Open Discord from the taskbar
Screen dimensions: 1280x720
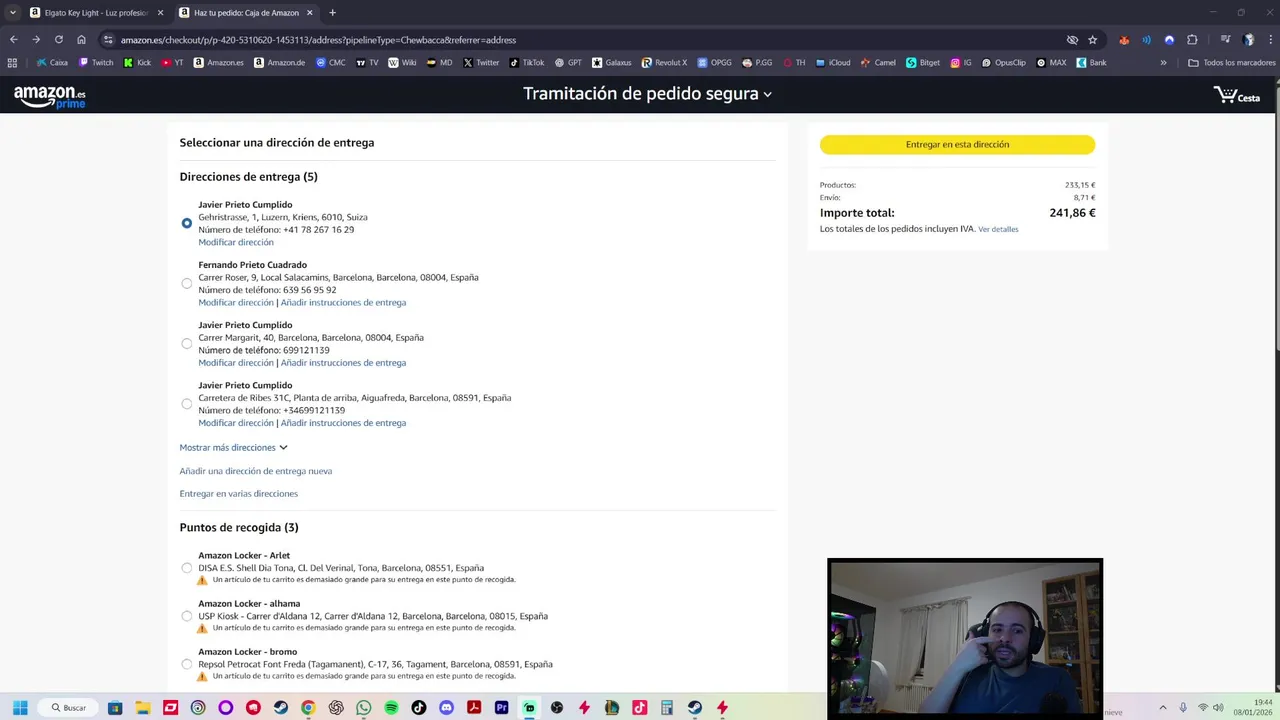[x=446, y=708]
